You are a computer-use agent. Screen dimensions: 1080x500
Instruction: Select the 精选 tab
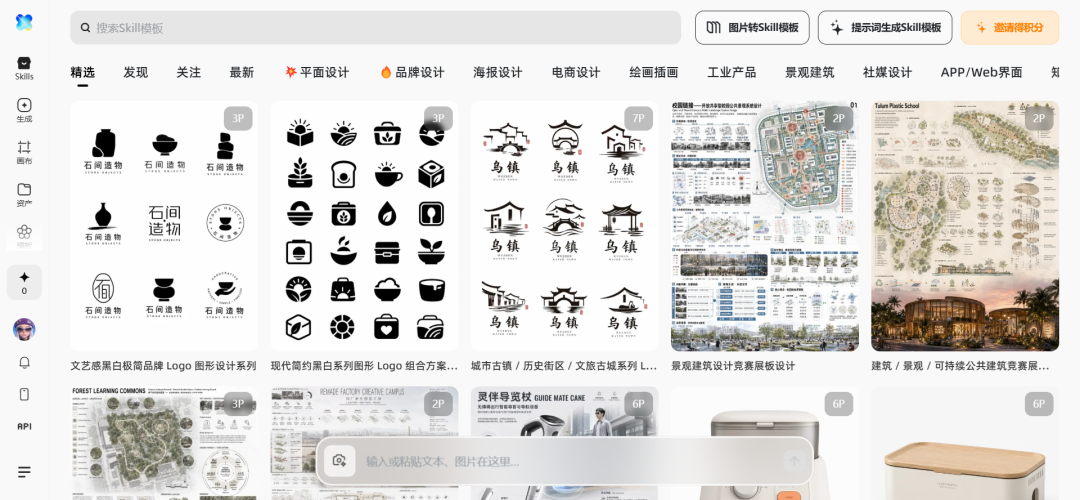pos(83,72)
